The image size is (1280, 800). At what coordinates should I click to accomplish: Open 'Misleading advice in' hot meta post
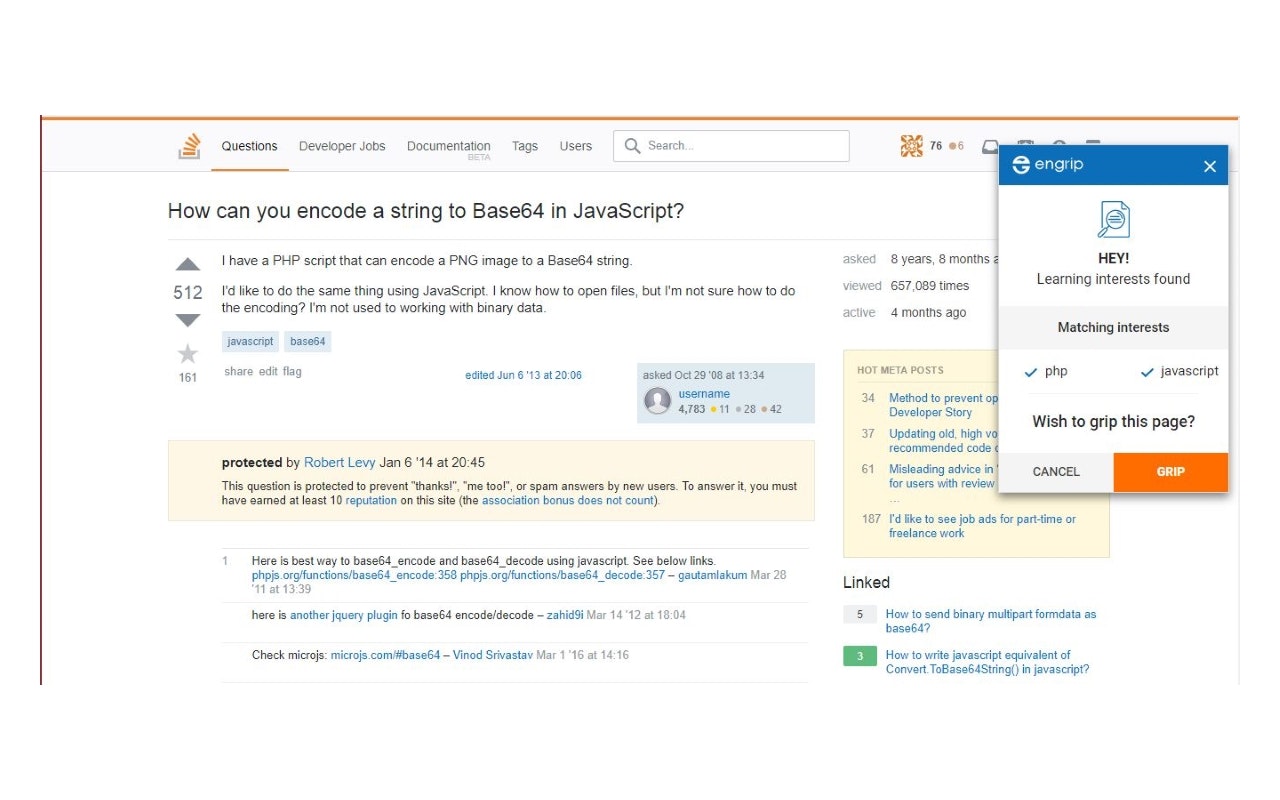pos(943,476)
